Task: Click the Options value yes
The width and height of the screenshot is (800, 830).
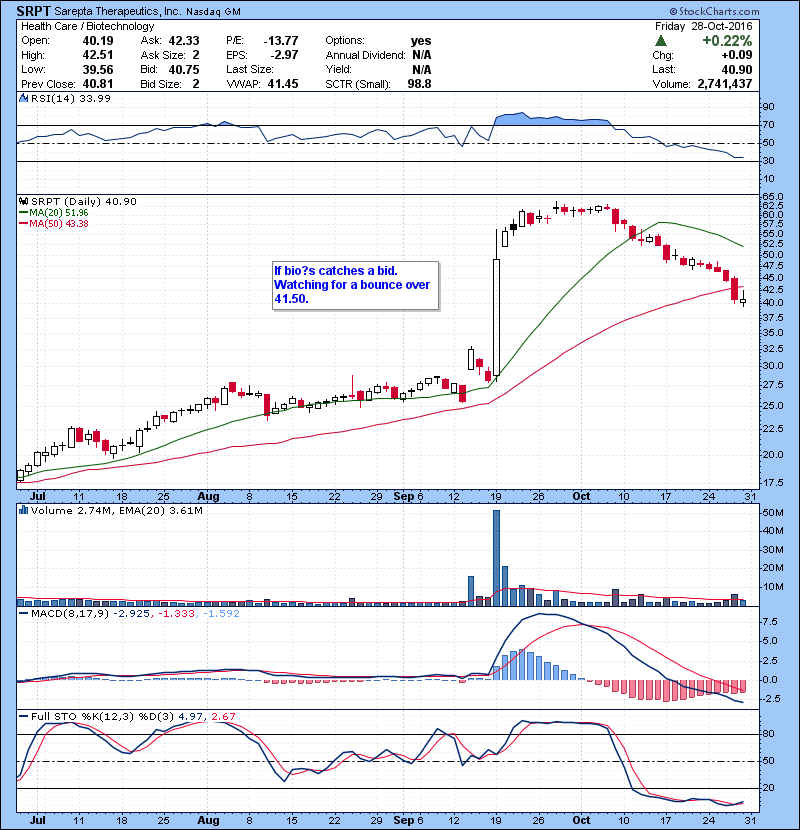Action: (x=421, y=41)
